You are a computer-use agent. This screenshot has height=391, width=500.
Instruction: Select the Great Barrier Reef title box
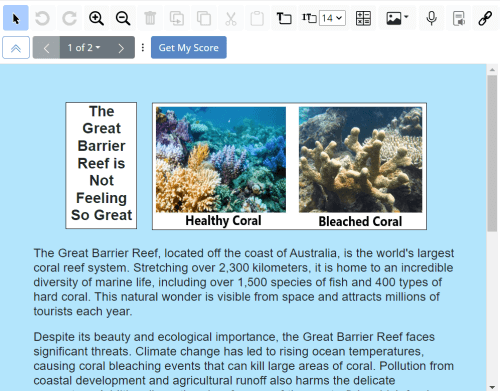101,166
